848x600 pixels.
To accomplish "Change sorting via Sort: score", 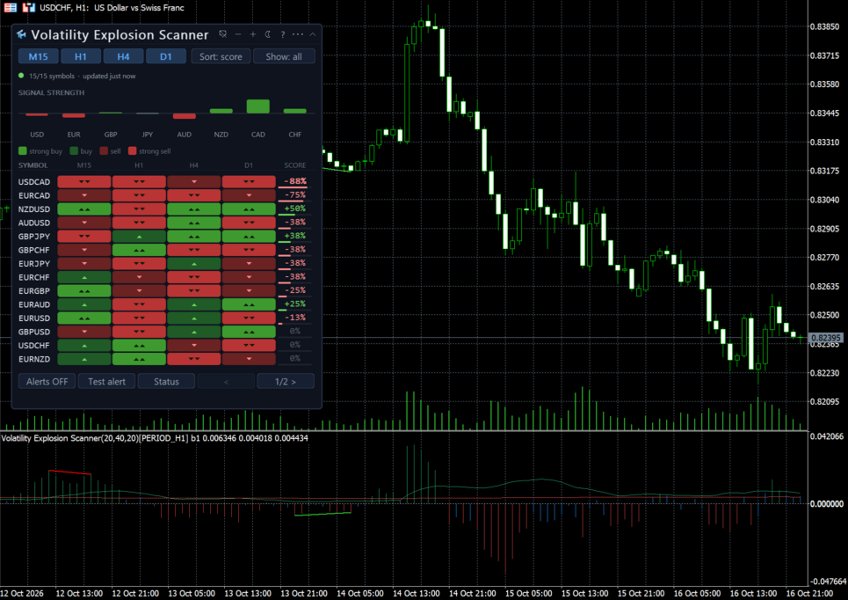I will pyautogui.click(x=221, y=56).
